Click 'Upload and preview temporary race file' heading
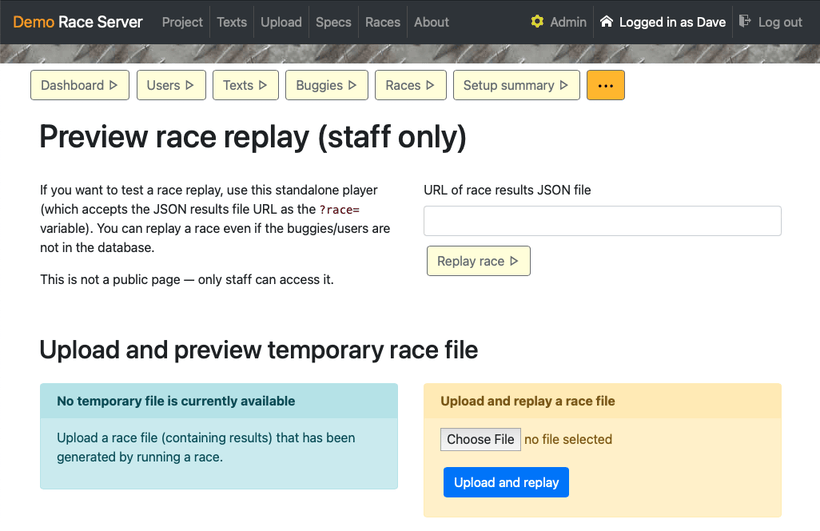 click(259, 350)
